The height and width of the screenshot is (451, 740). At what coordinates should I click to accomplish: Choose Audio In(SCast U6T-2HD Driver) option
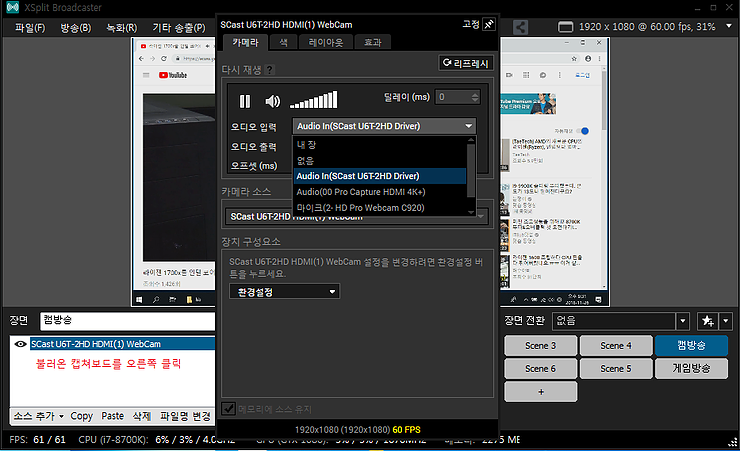click(379, 176)
